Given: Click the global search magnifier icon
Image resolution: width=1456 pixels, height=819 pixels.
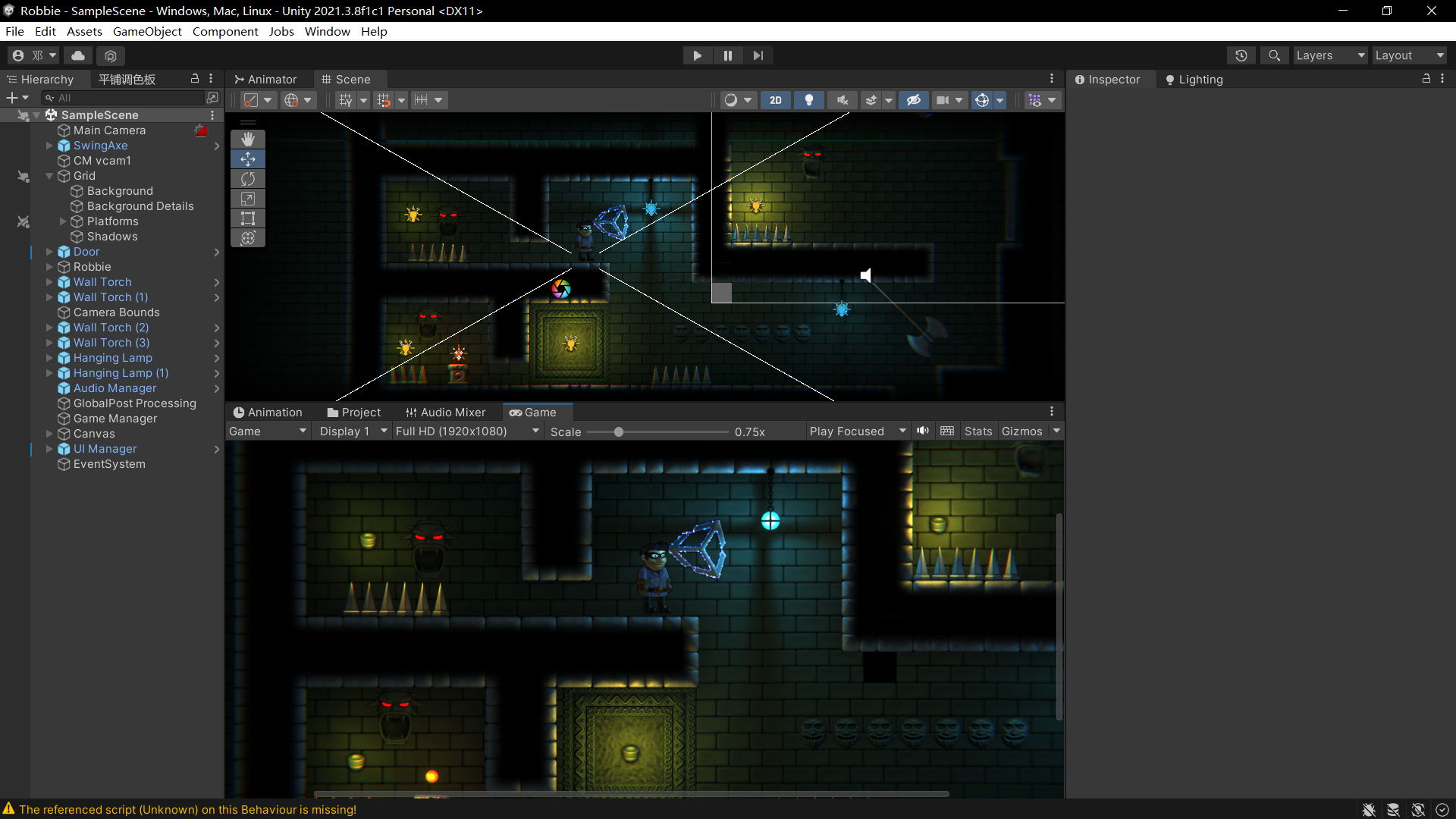Looking at the screenshot, I should [1274, 55].
